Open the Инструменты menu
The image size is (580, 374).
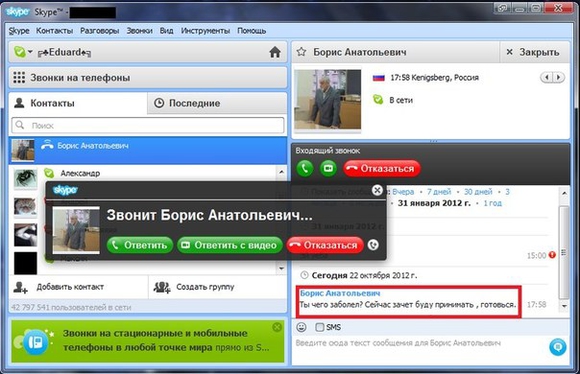pyautogui.click(x=205, y=31)
